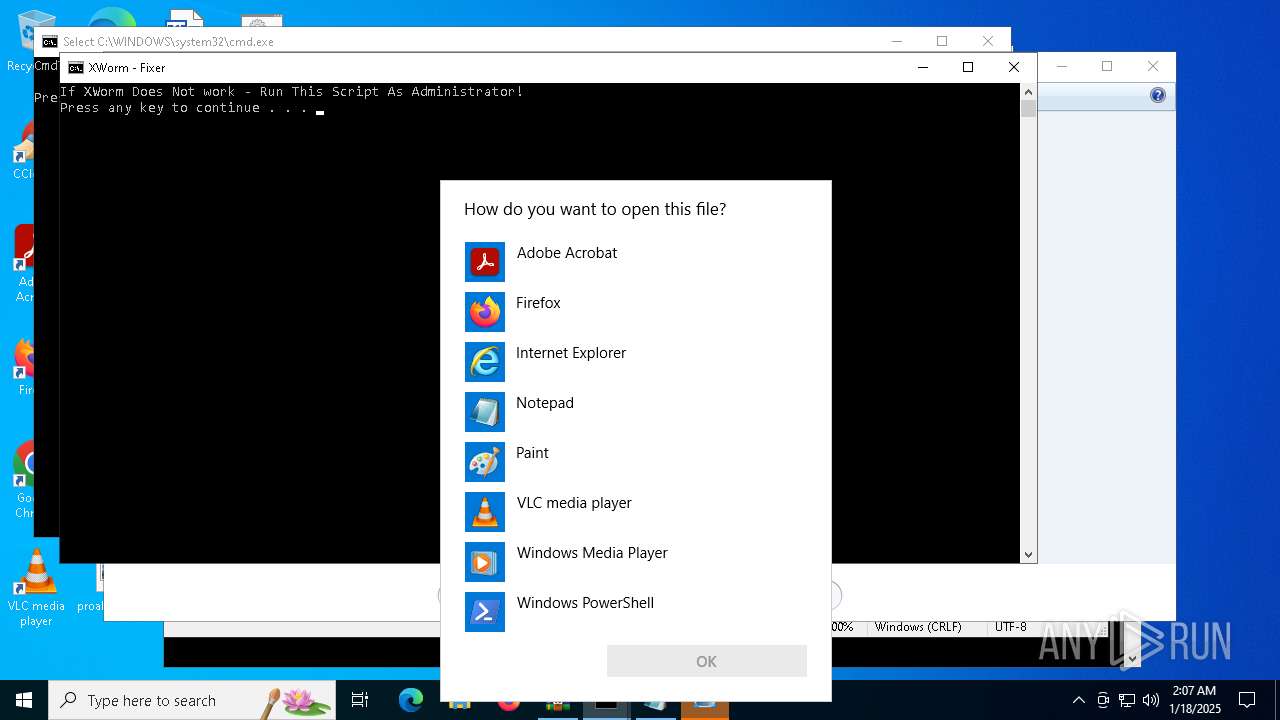This screenshot has width=1280, height=720.
Task: Maximize the XWorm - Fixer window
Action: [x=968, y=67]
